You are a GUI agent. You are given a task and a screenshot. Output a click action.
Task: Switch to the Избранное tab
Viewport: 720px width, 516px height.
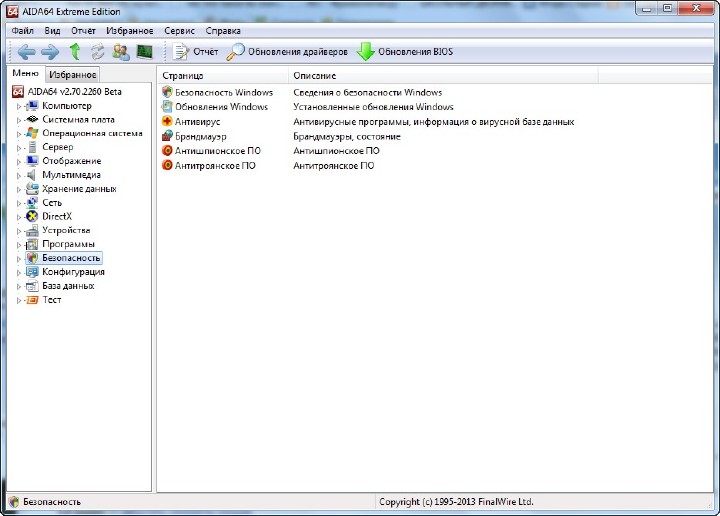73,75
